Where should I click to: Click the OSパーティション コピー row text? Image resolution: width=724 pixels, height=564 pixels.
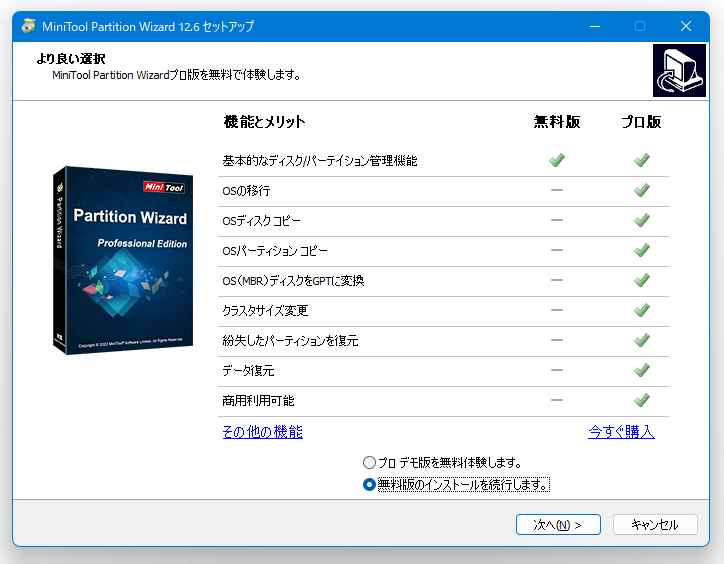pyautogui.click(x=275, y=251)
